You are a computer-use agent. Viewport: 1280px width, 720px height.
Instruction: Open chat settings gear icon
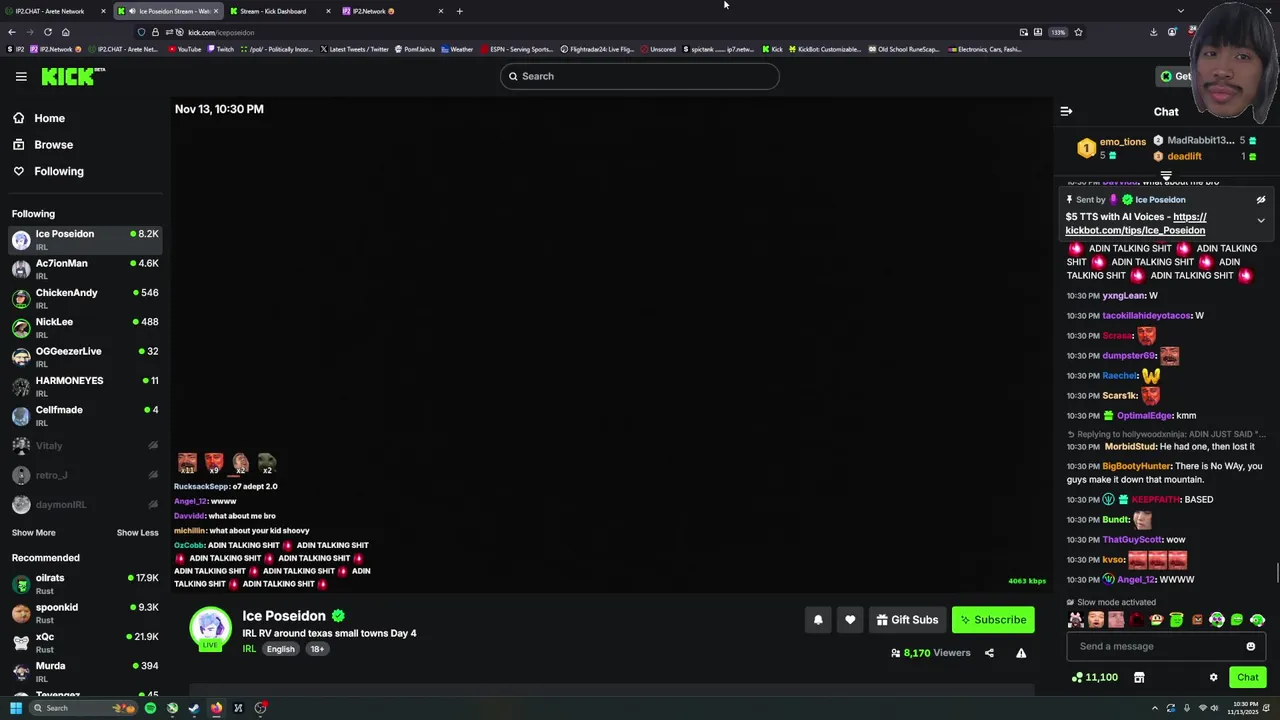[1214, 678]
